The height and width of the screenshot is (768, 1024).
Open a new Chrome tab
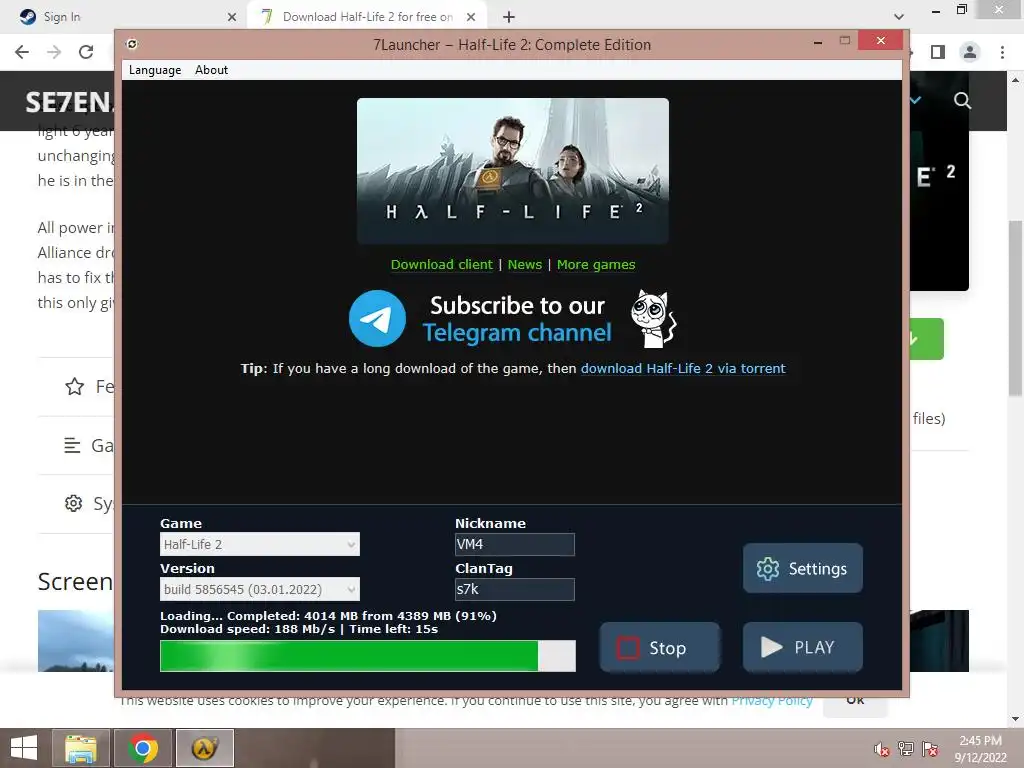[509, 17]
